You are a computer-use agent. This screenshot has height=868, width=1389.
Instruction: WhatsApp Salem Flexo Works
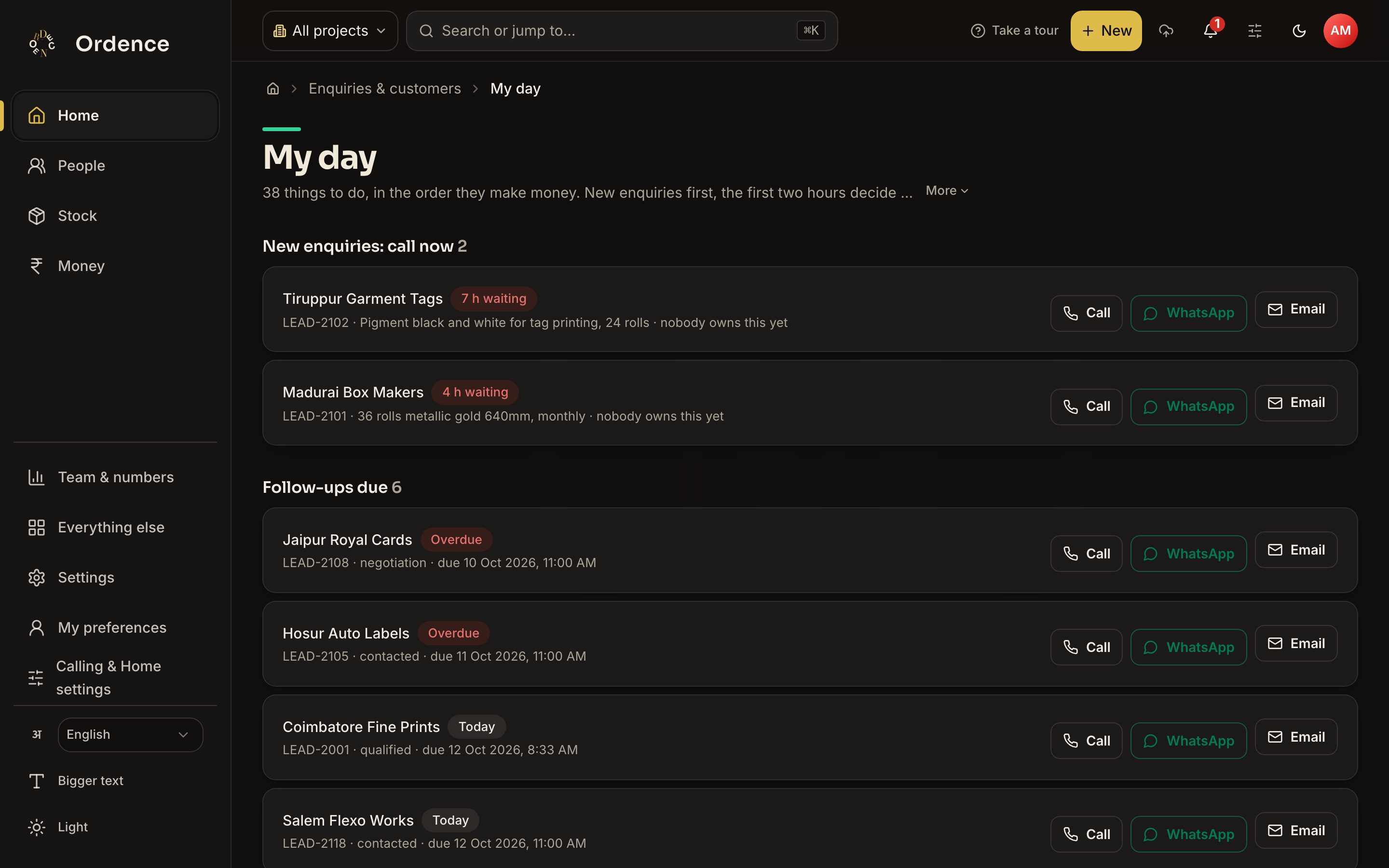[1188, 834]
